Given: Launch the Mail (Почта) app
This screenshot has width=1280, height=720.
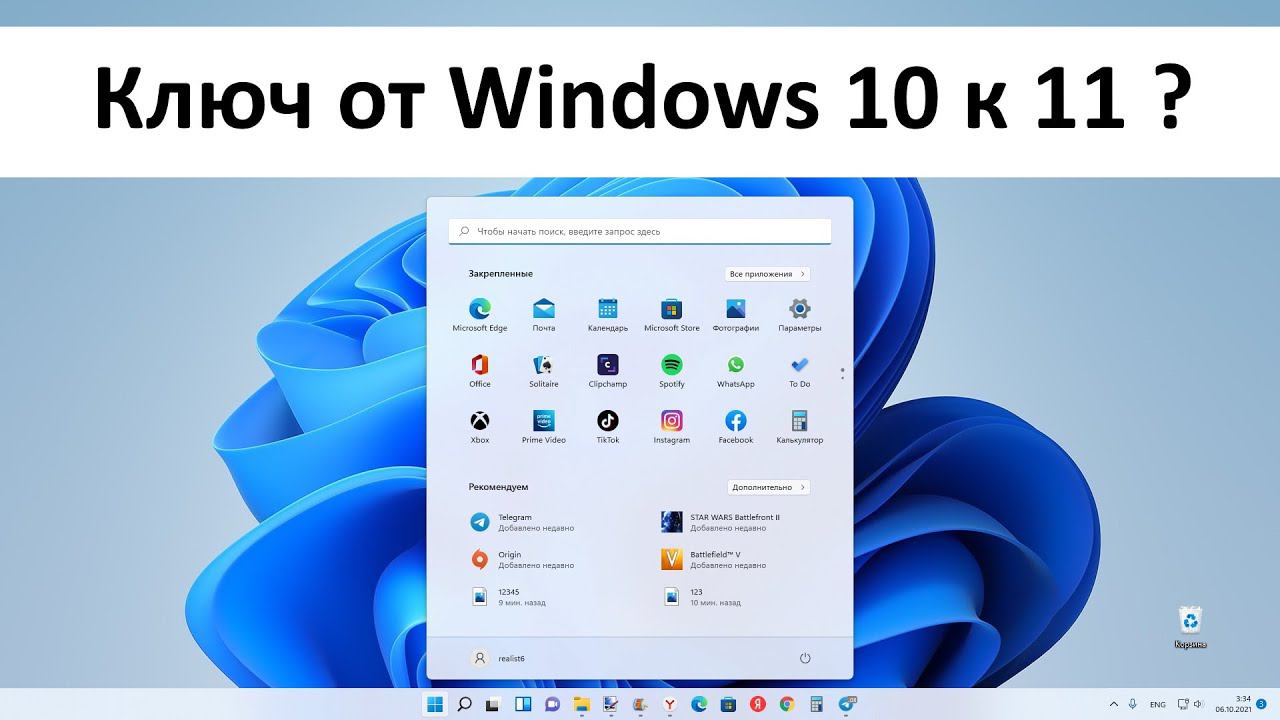Looking at the screenshot, I should pyautogui.click(x=544, y=314).
